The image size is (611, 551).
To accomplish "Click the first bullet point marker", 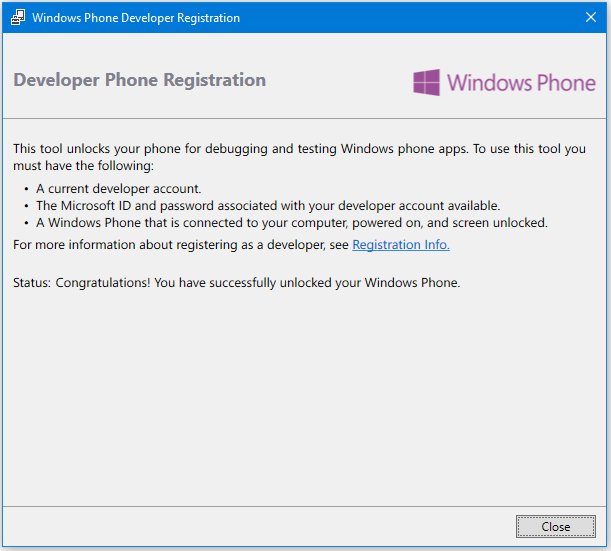I will (x=26, y=189).
